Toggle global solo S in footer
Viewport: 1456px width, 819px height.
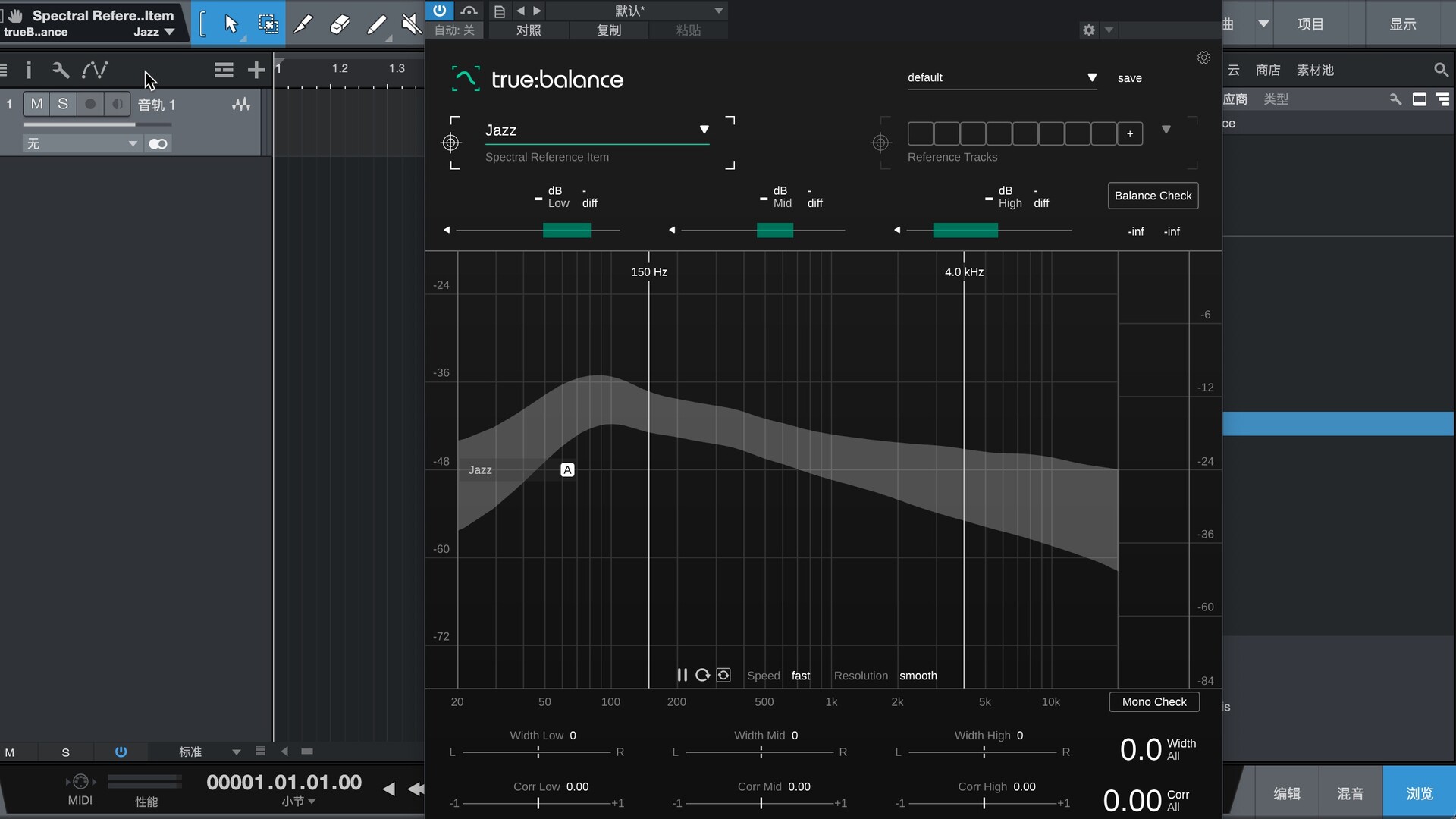pos(65,752)
